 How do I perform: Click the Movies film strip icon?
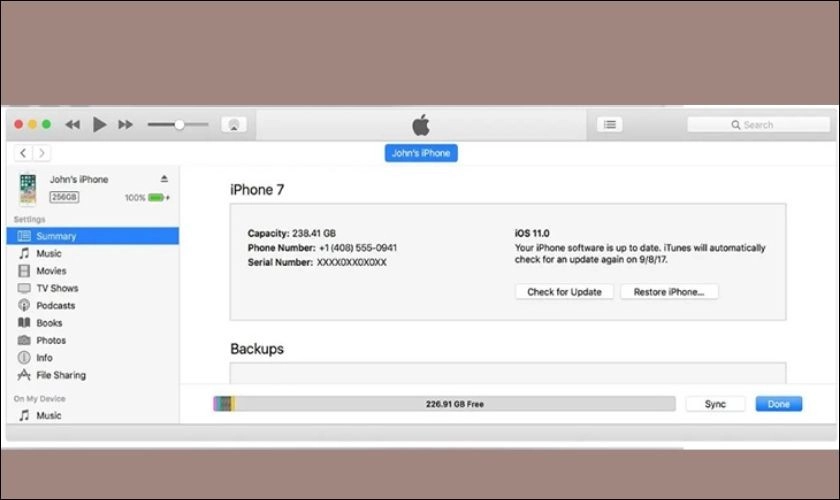[x=24, y=271]
